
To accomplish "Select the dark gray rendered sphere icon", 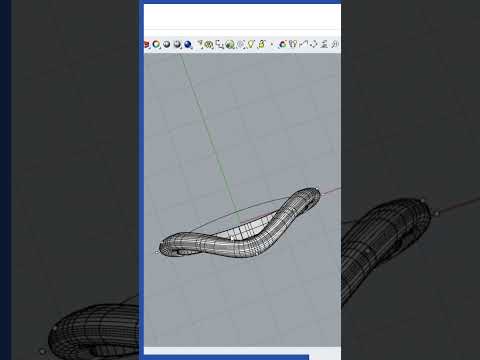I will 178,44.
